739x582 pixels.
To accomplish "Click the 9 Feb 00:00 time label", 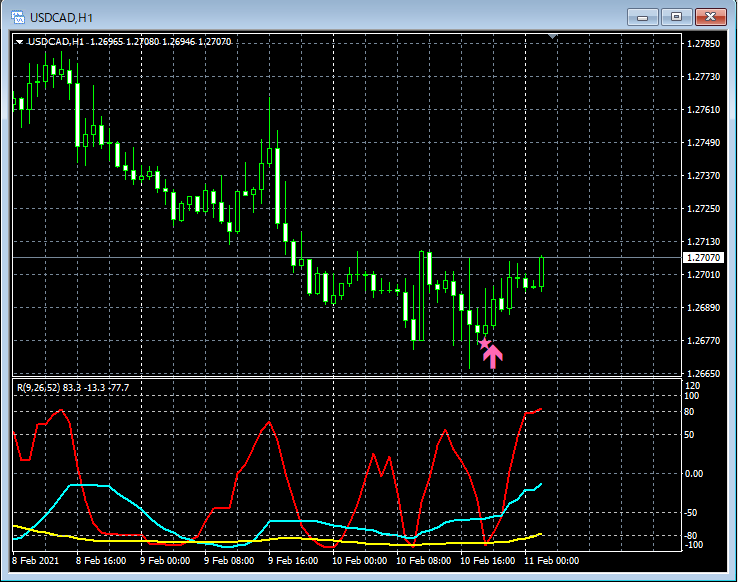I will [166, 561].
